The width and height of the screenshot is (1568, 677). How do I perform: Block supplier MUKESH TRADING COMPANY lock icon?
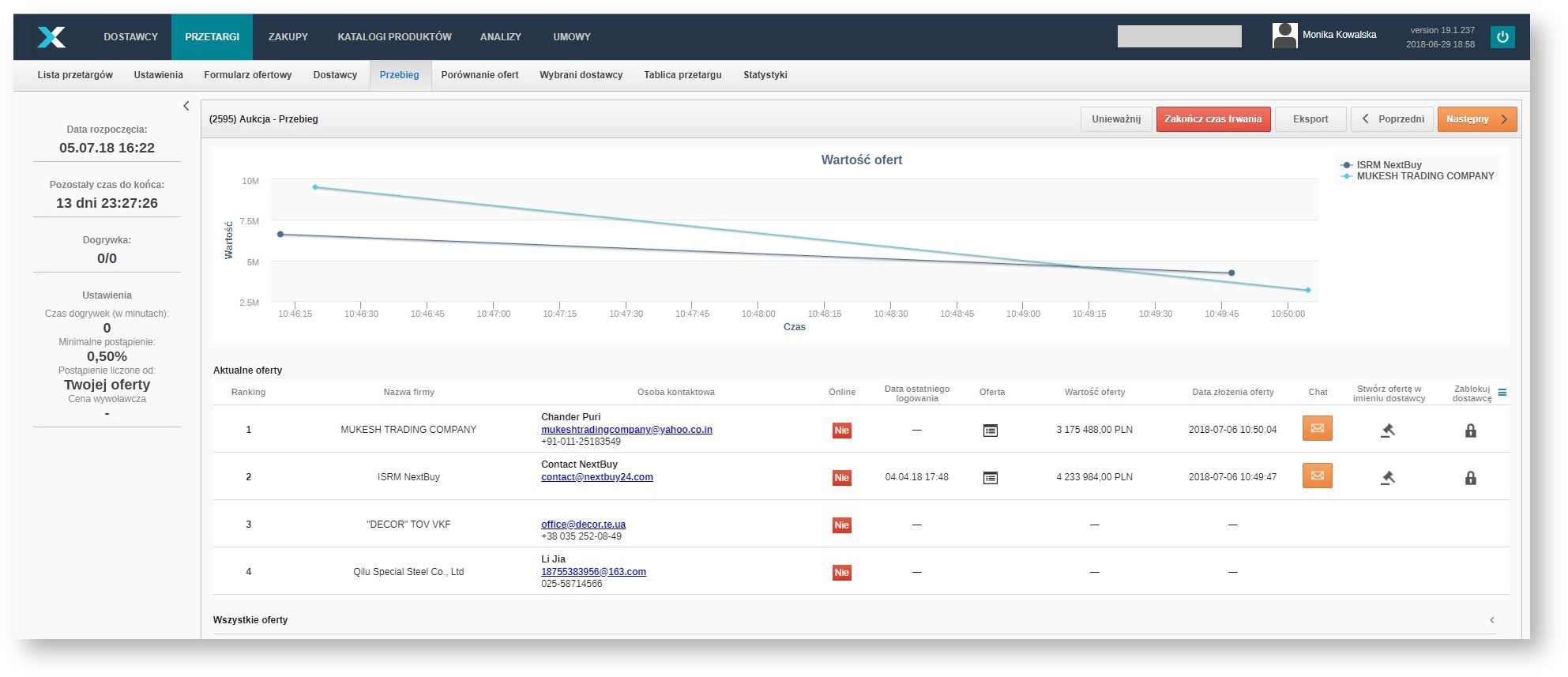[x=1470, y=431]
